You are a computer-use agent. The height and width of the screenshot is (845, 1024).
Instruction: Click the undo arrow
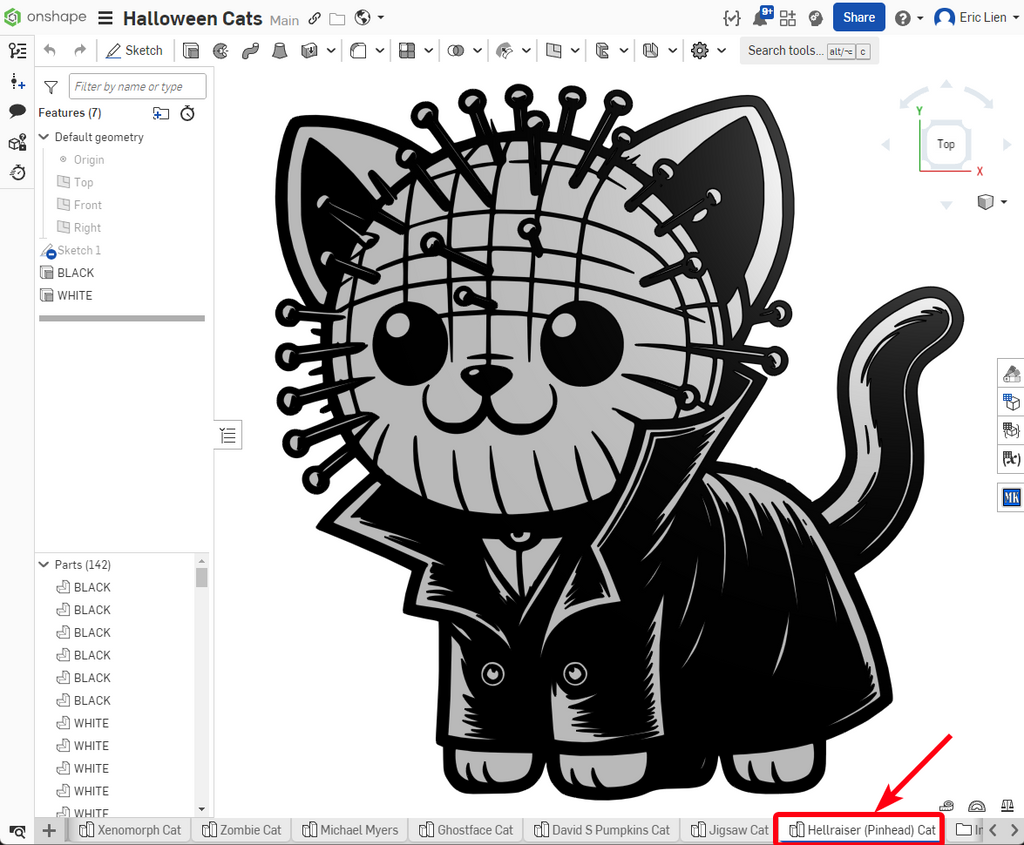tap(50, 50)
